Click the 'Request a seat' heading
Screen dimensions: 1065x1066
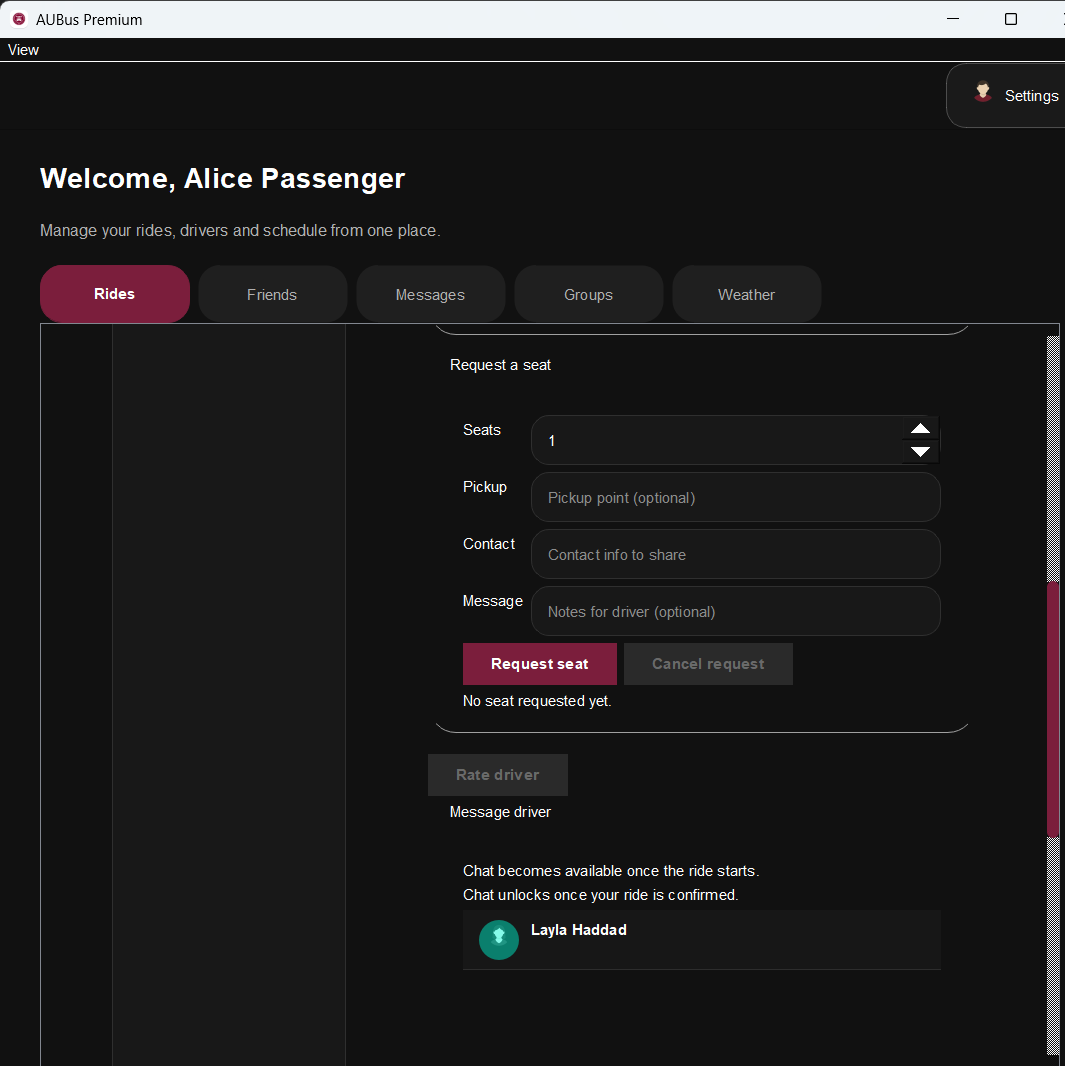pyautogui.click(x=500, y=365)
